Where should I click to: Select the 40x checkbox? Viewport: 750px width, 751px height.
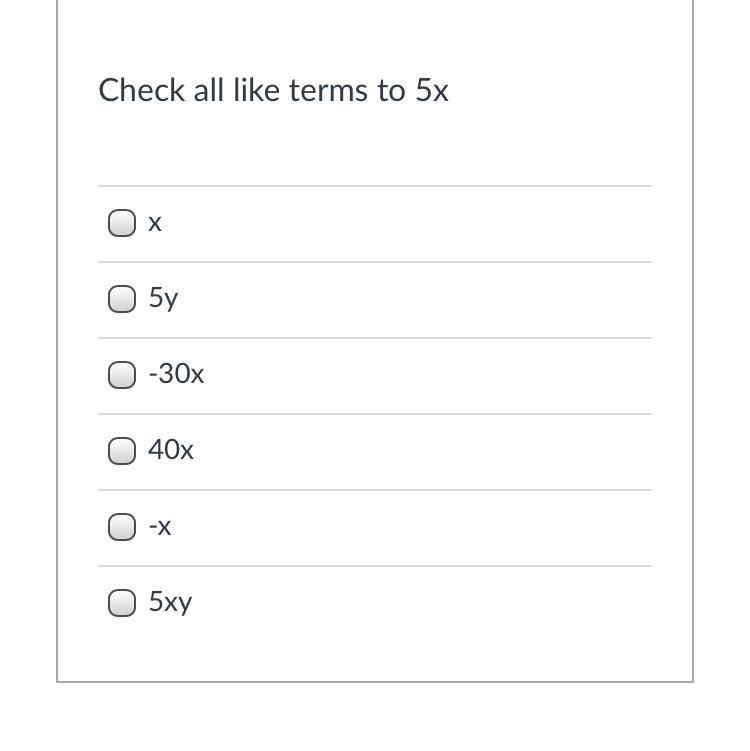click(x=122, y=451)
